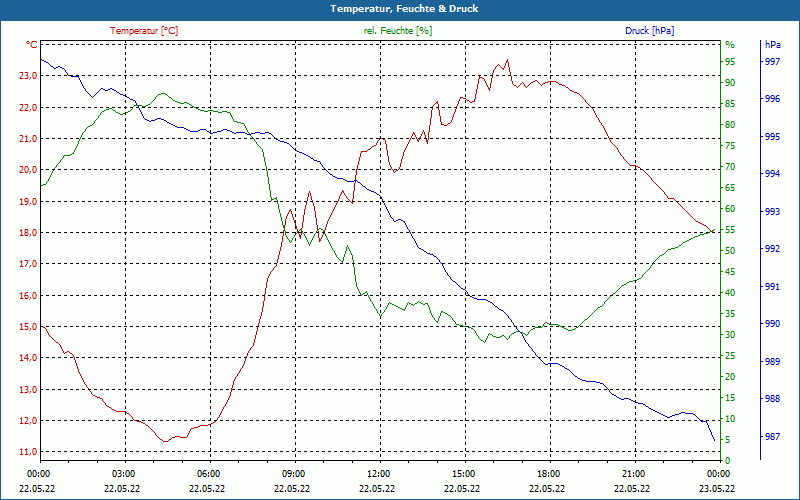Screen dimensions: 800x500
Task: Click the '15,0' temperature axis value
Action: click(x=28, y=327)
